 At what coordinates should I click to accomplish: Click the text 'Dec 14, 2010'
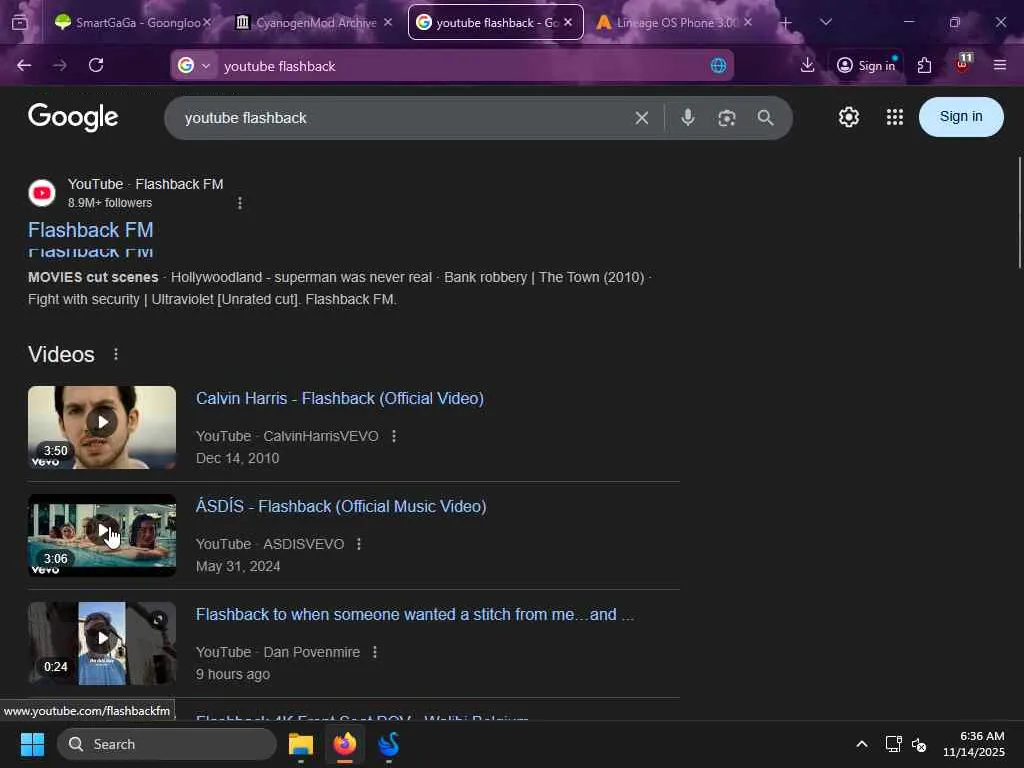(238, 458)
